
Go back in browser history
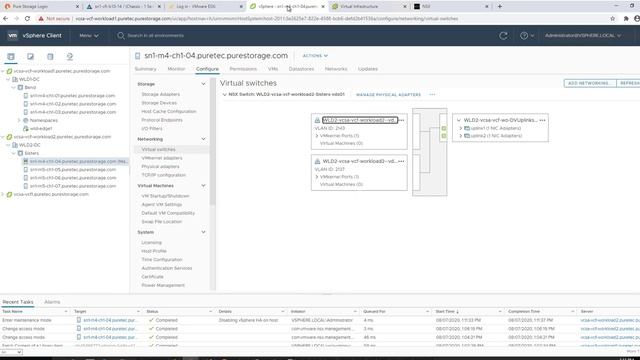coord(6,19)
